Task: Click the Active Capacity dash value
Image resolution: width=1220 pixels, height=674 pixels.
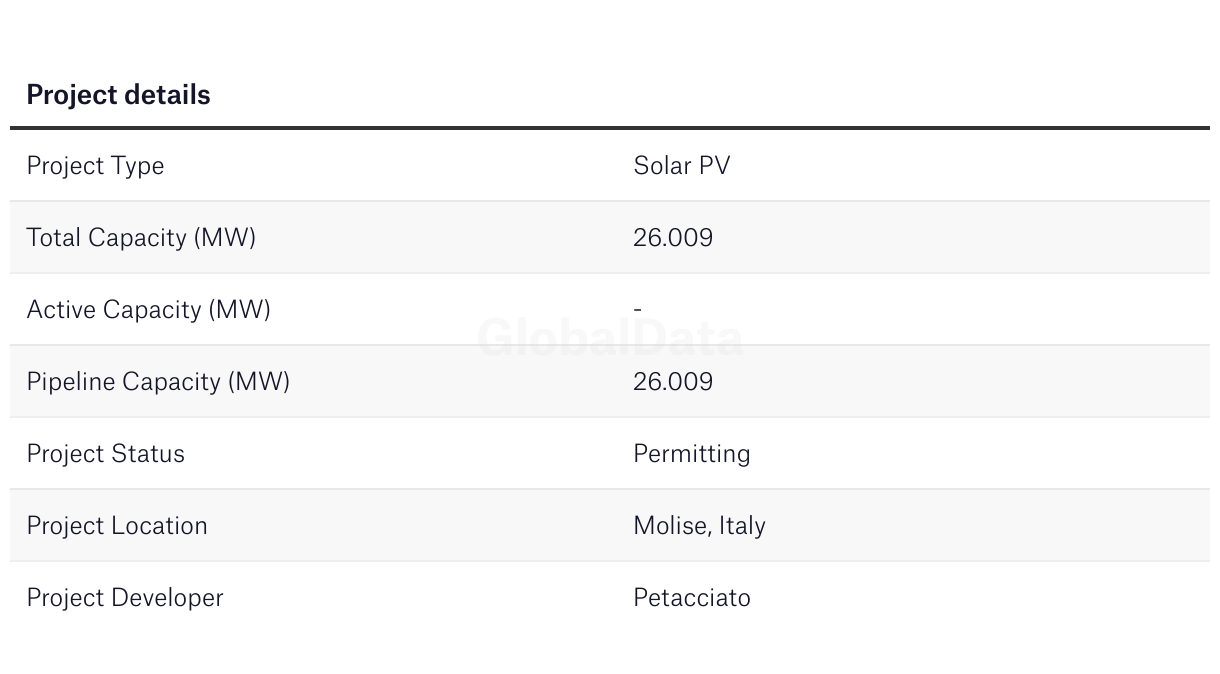Action: 637,310
